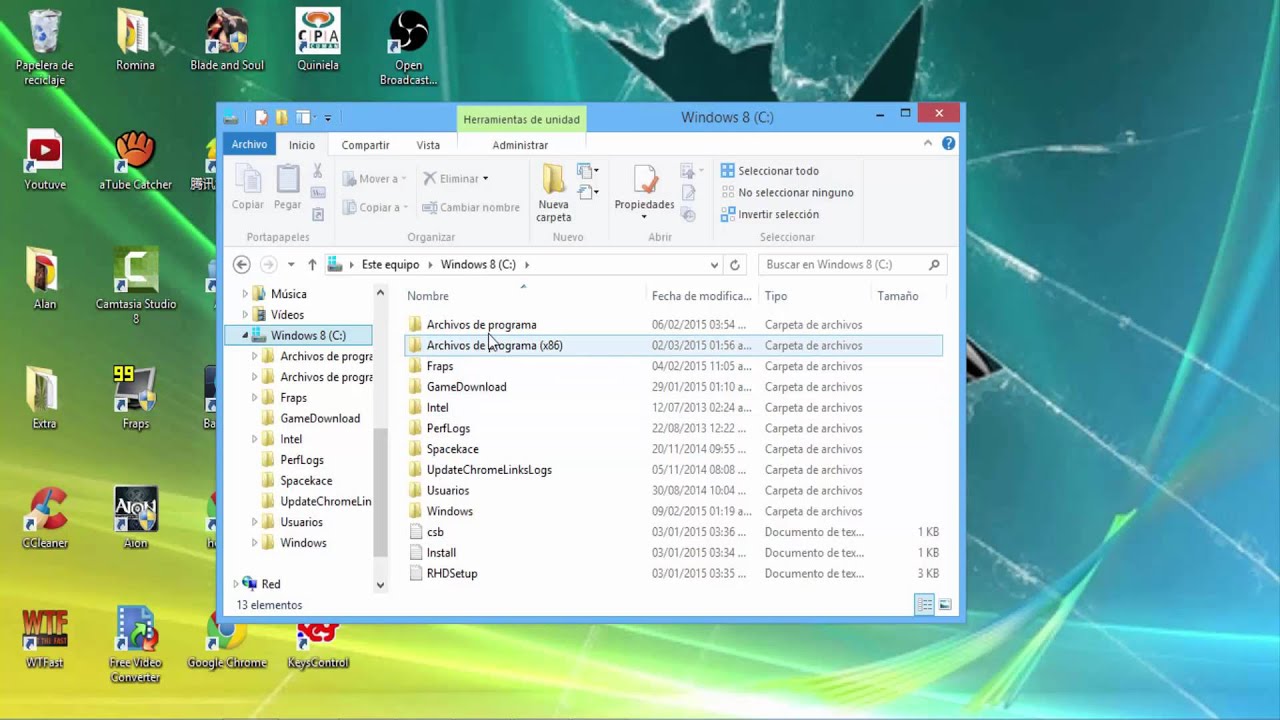1280x720 pixels.
Task: Switch to the Vista ribbon tab
Action: pos(428,145)
